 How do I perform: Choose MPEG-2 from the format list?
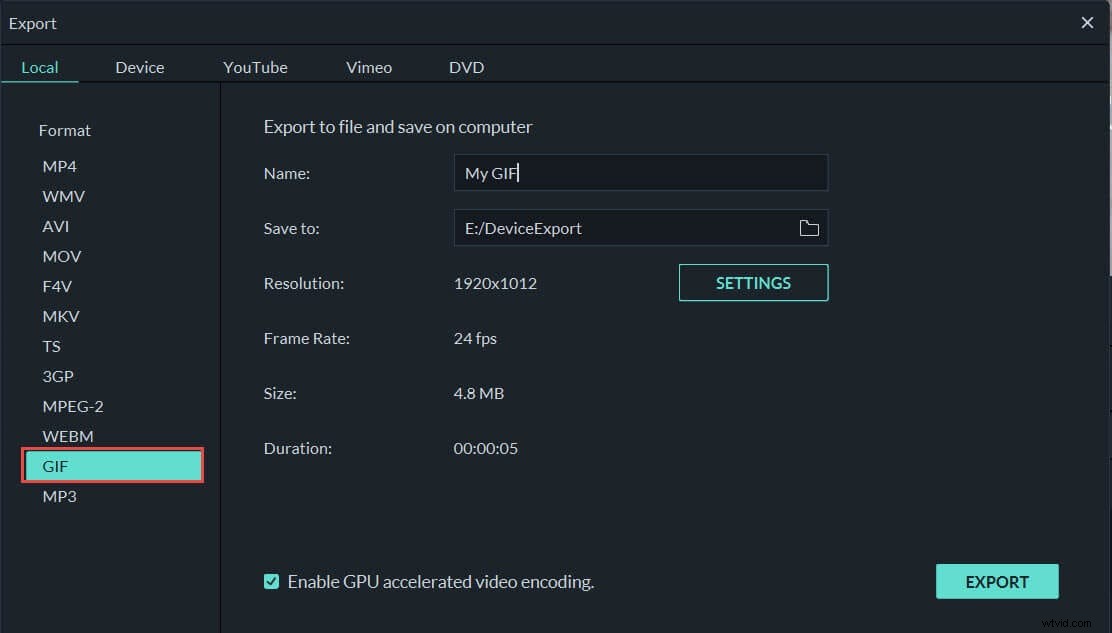(72, 406)
